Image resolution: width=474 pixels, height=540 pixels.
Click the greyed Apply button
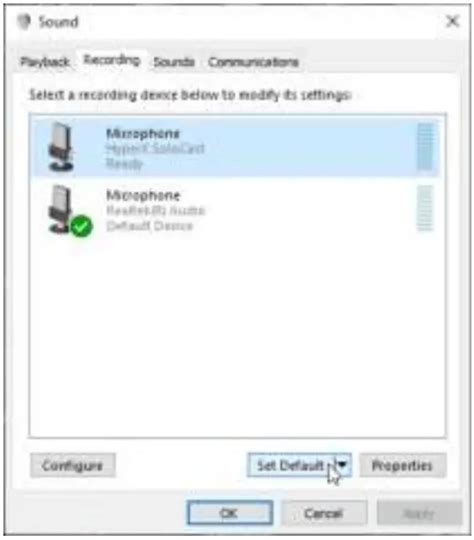click(419, 513)
